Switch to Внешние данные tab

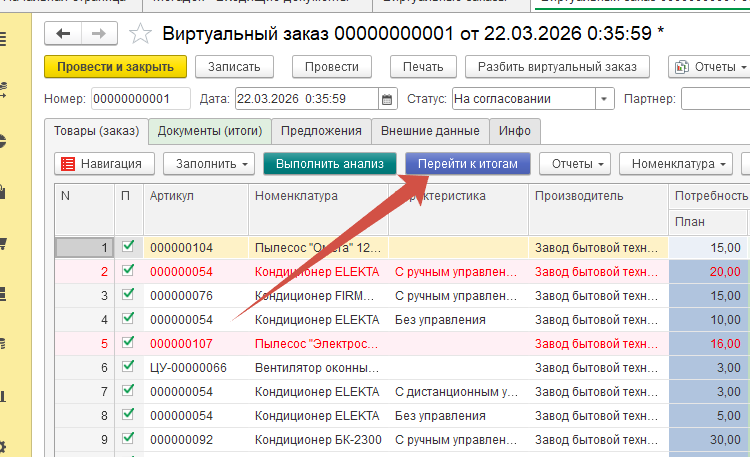point(430,131)
